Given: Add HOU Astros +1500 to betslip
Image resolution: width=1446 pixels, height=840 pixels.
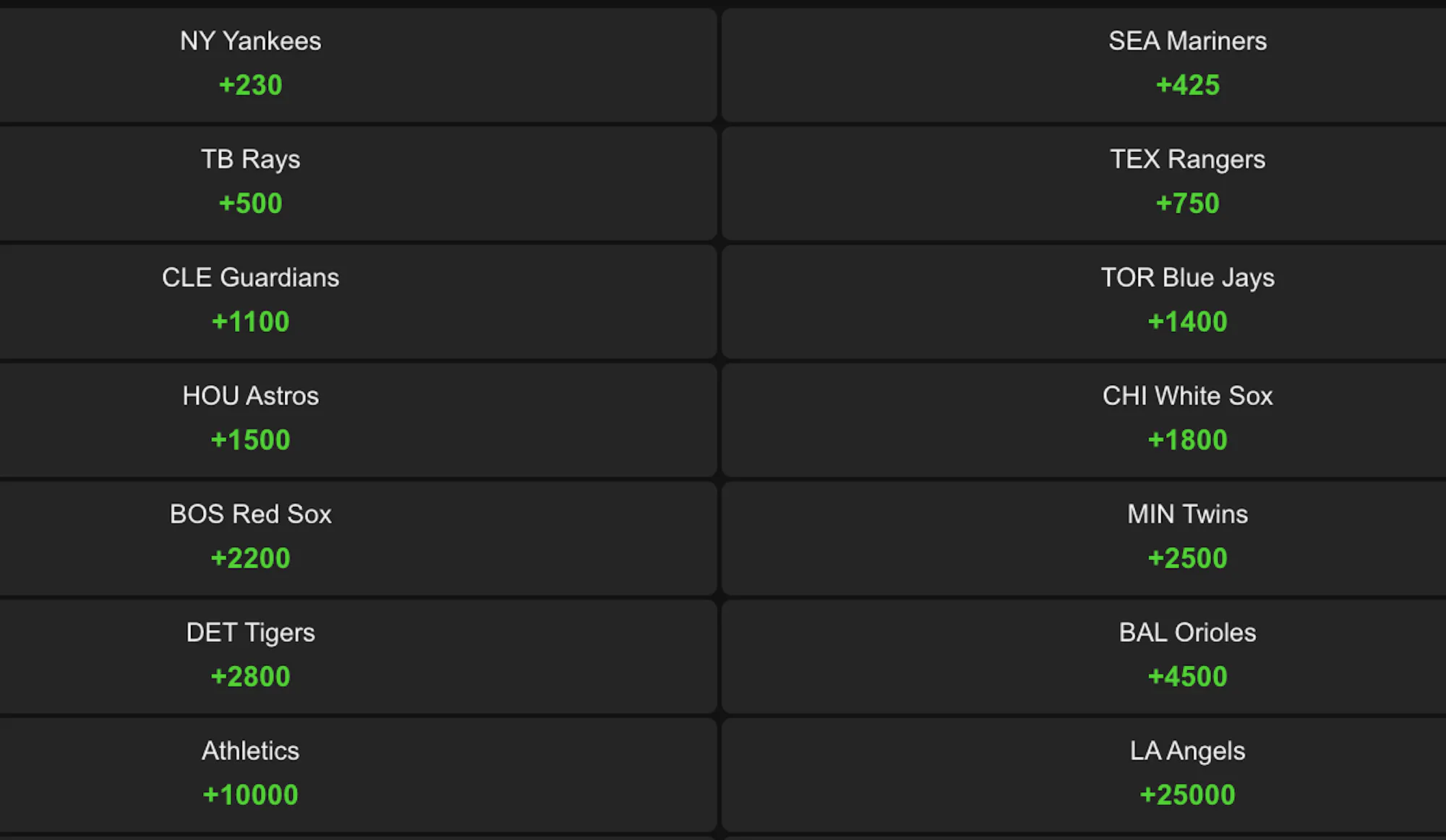Looking at the screenshot, I should (358, 420).
